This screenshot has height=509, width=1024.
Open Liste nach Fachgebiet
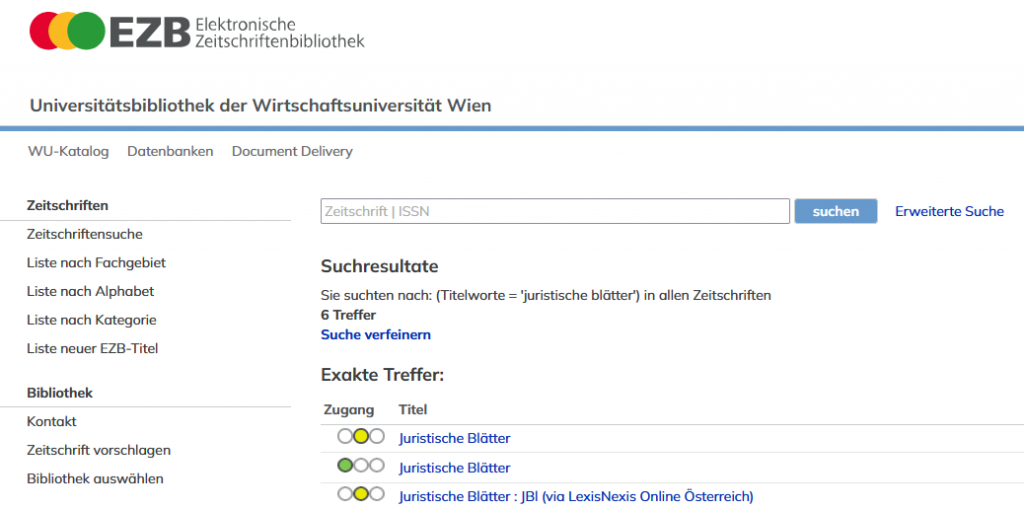[96, 263]
